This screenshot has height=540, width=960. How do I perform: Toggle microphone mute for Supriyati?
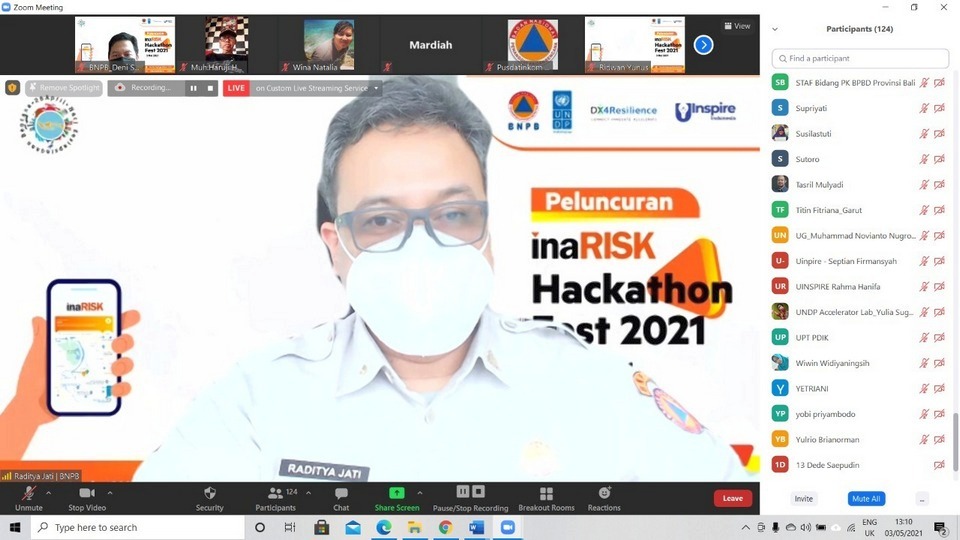point(924,108)
